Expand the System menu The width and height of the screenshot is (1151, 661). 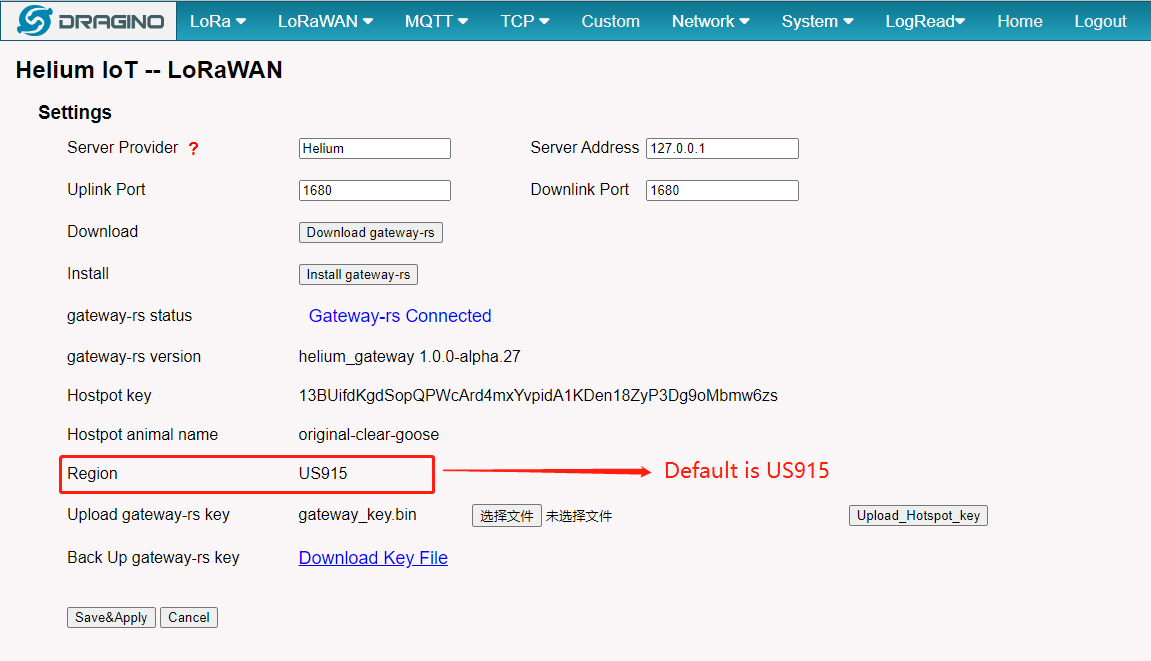818,21
